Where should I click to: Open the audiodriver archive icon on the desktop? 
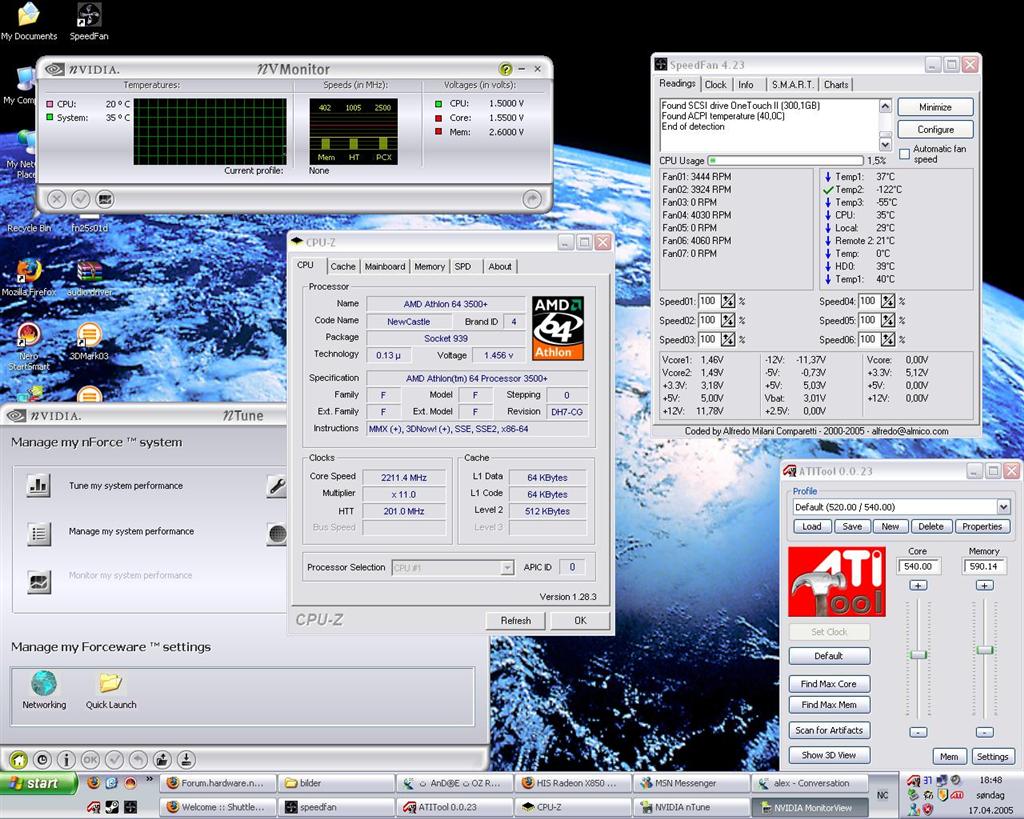pyautogui.click(x=89, y=272)
